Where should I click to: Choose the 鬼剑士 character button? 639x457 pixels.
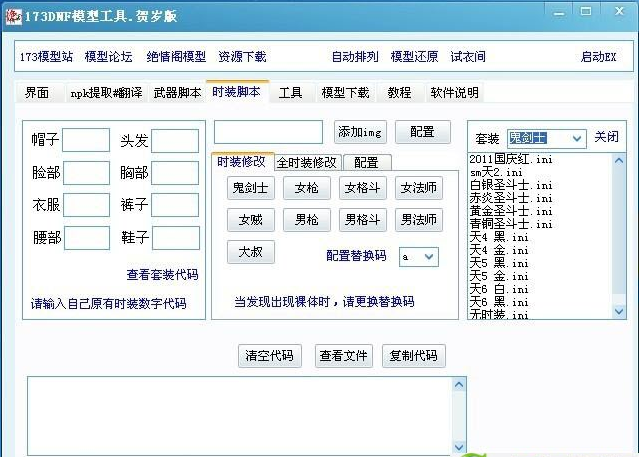click(x=251, y=187)
